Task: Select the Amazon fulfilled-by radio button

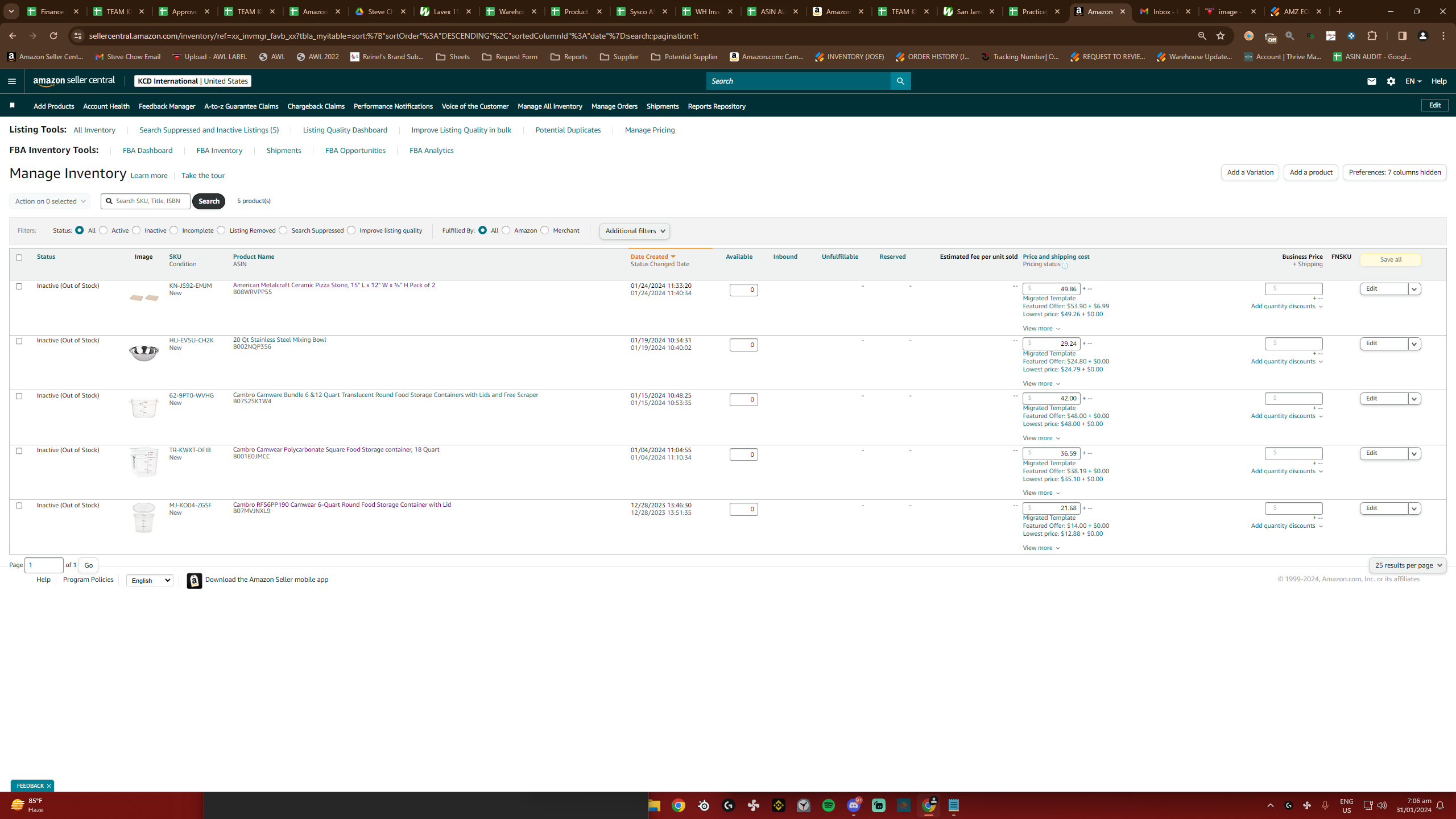Action: pos(506,230)
